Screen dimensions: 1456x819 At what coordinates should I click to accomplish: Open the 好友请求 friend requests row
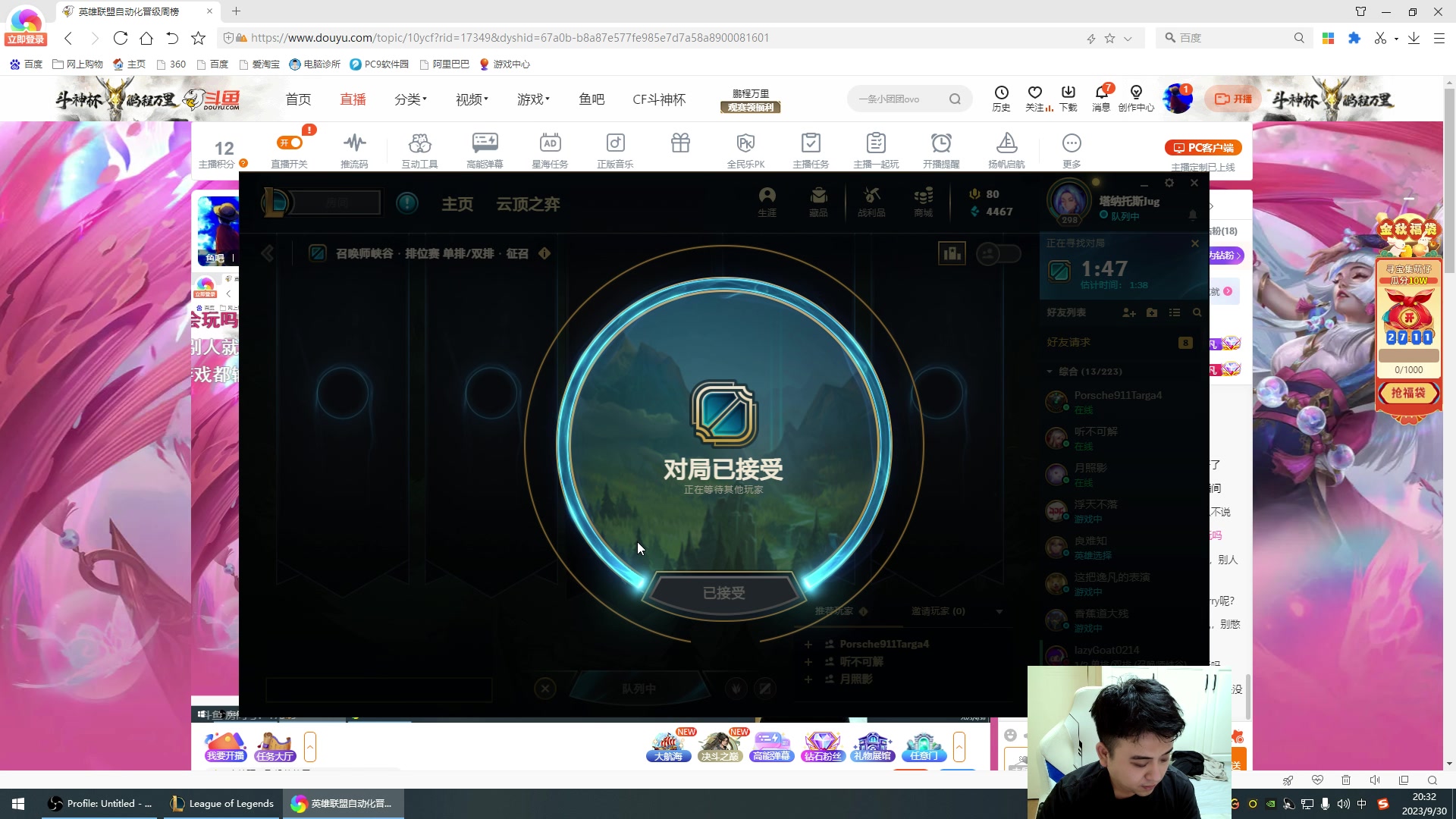[x=1119, y=343]
